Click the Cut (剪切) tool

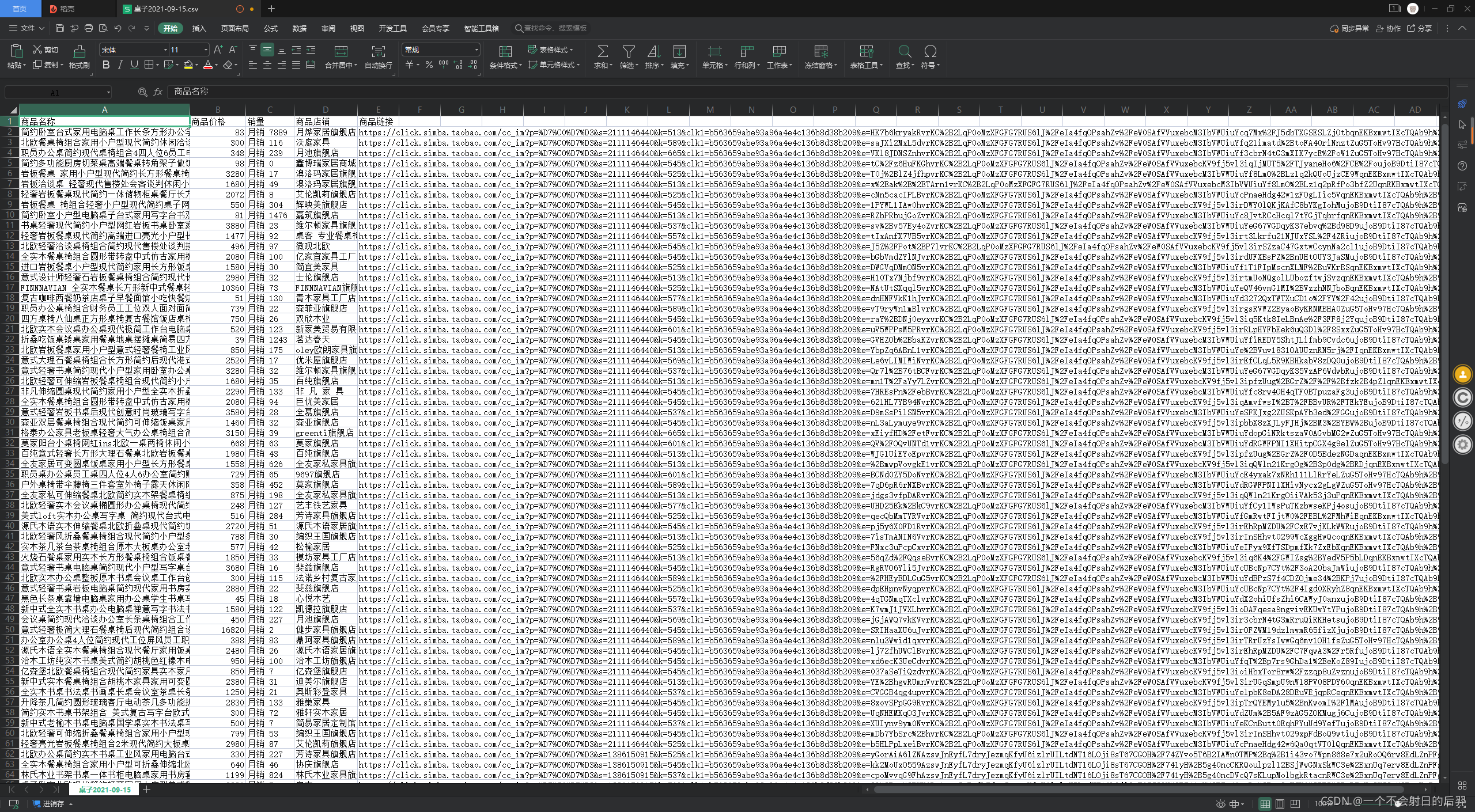(x=45, y=50)
